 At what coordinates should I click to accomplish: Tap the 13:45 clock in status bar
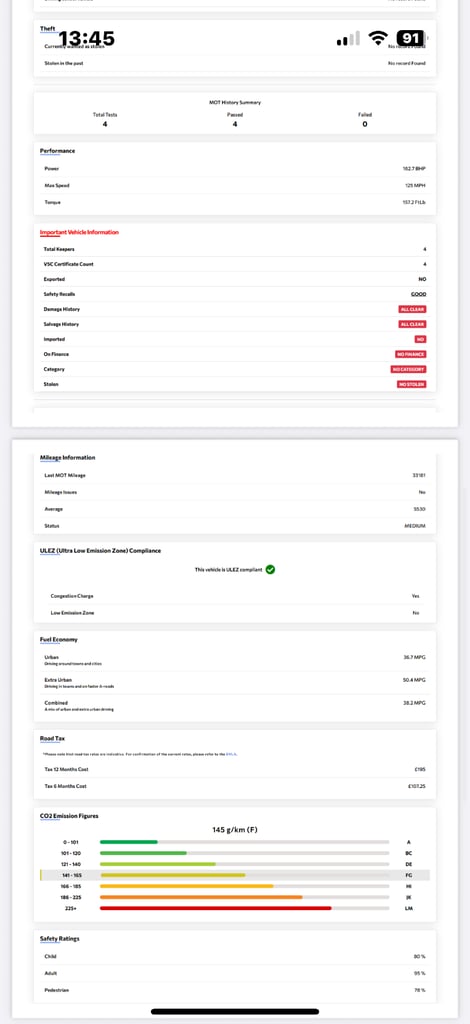[87, 39]
